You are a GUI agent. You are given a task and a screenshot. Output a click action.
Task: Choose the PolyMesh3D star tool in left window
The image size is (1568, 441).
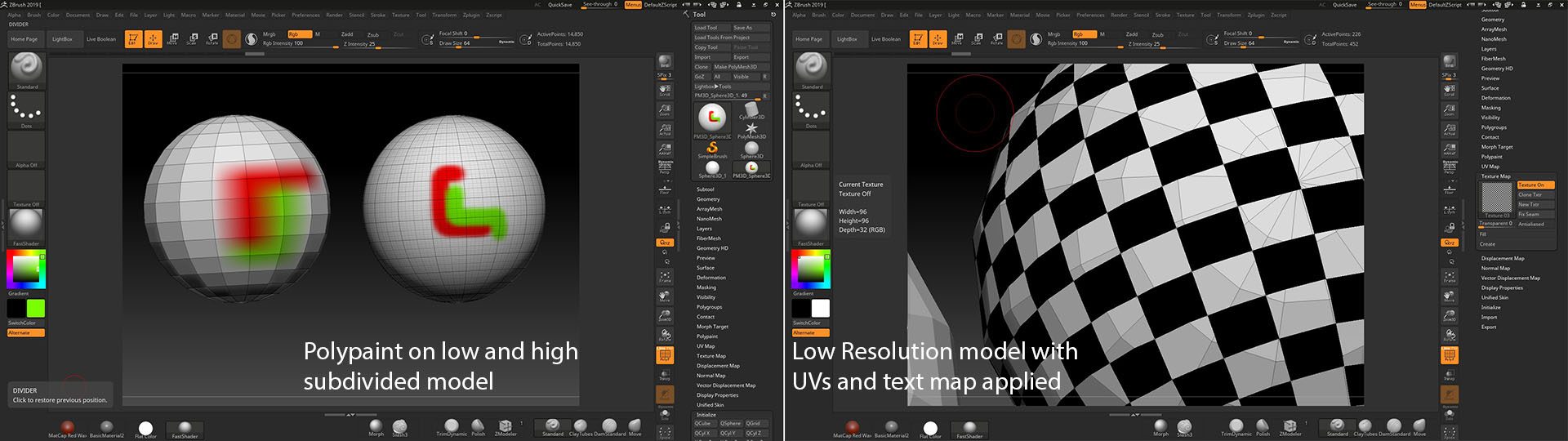click(x=751, y=131)
